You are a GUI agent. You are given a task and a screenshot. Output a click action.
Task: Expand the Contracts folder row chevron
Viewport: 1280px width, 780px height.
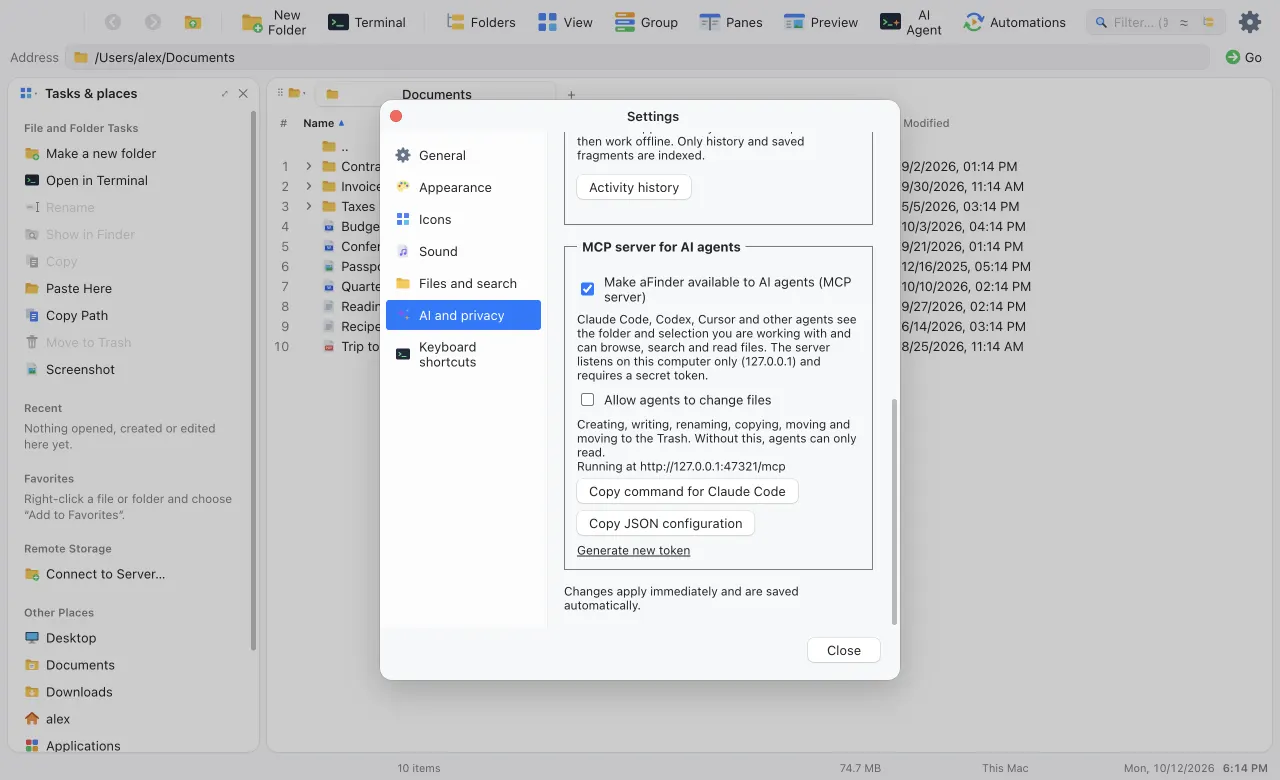tap(308, 166)
